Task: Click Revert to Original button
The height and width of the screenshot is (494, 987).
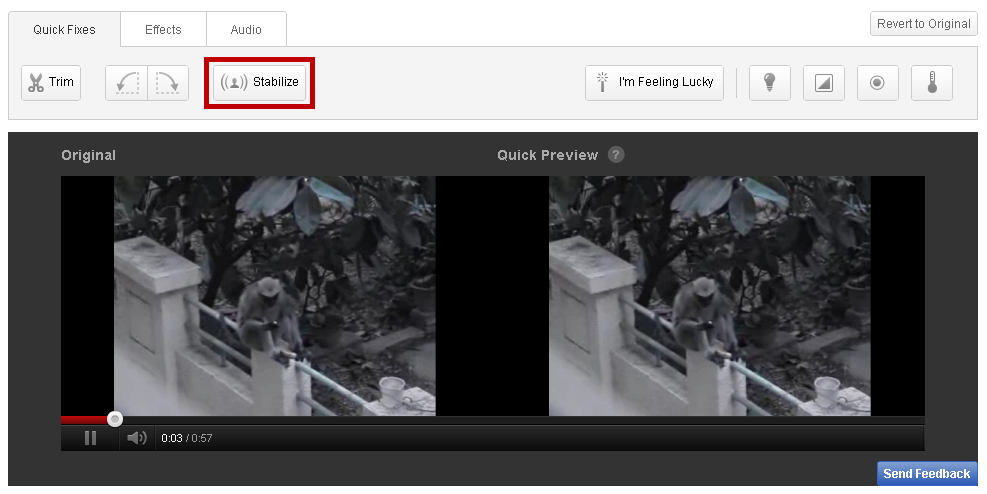Action: coord(923,24)
